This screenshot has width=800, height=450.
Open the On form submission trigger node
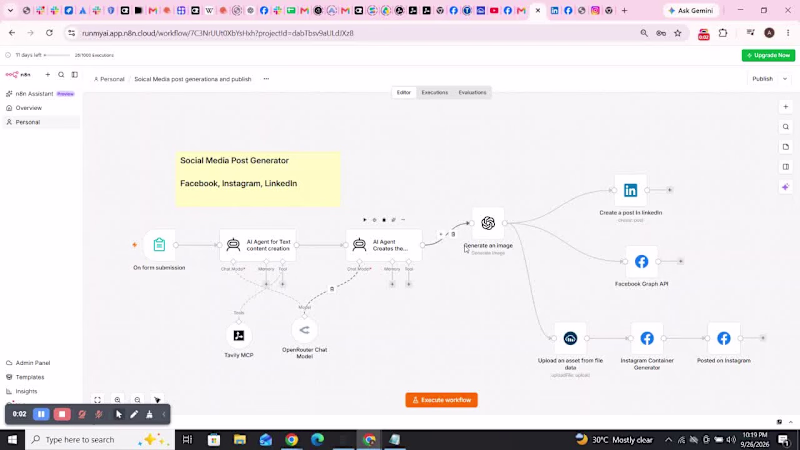coord(159,245)
